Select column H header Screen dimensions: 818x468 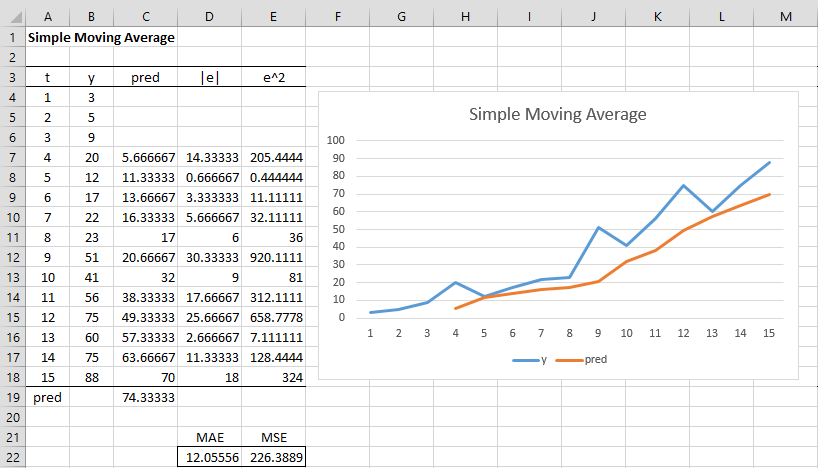click(x=465, y=17)
